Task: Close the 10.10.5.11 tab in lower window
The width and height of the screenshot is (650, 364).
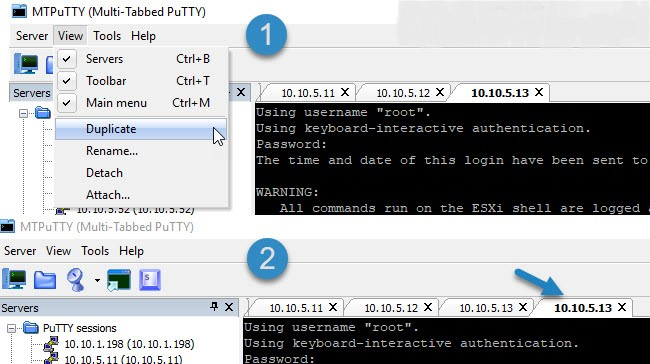Action: point(333,307)
